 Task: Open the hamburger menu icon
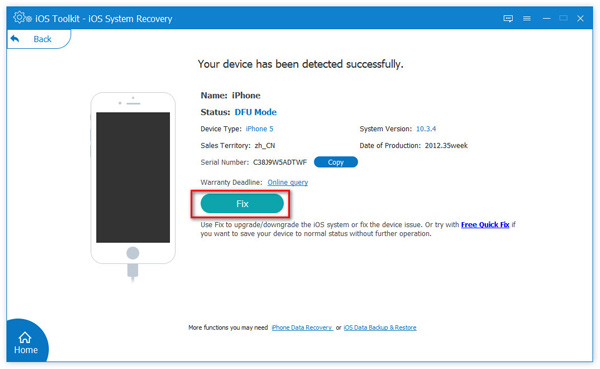pyautogui.click(x=527, y=18)
